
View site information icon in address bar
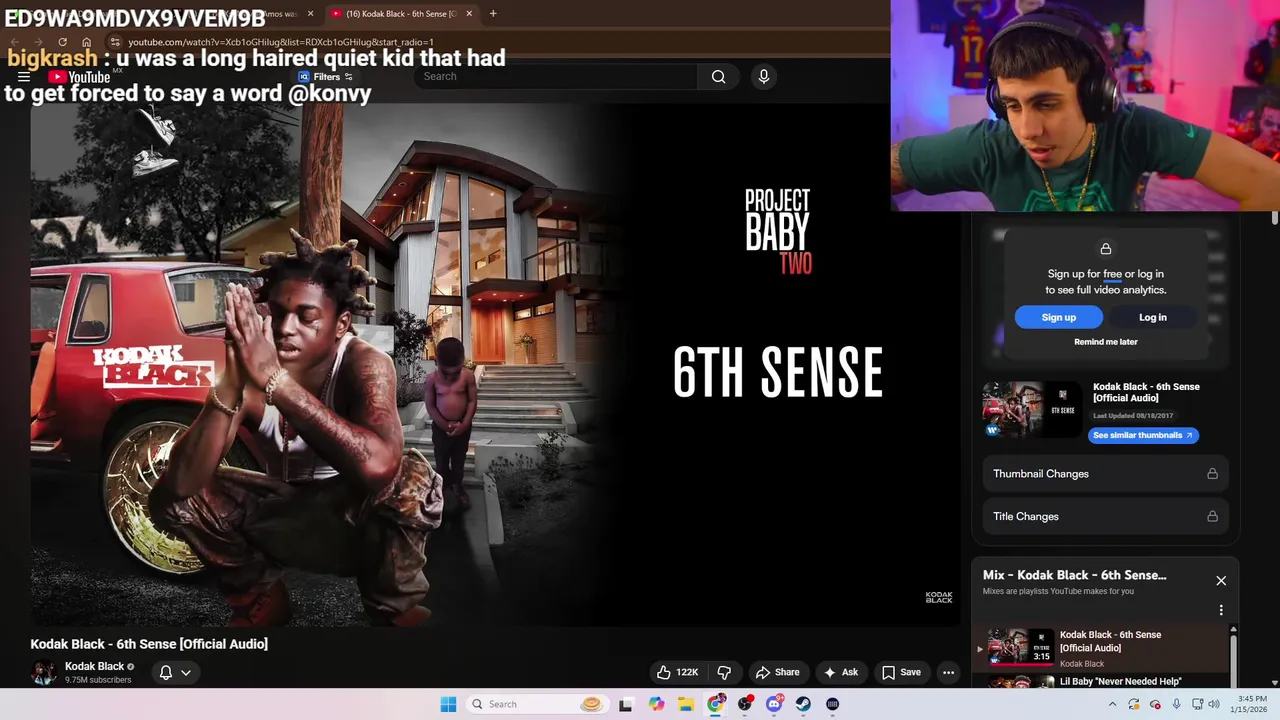115,42
